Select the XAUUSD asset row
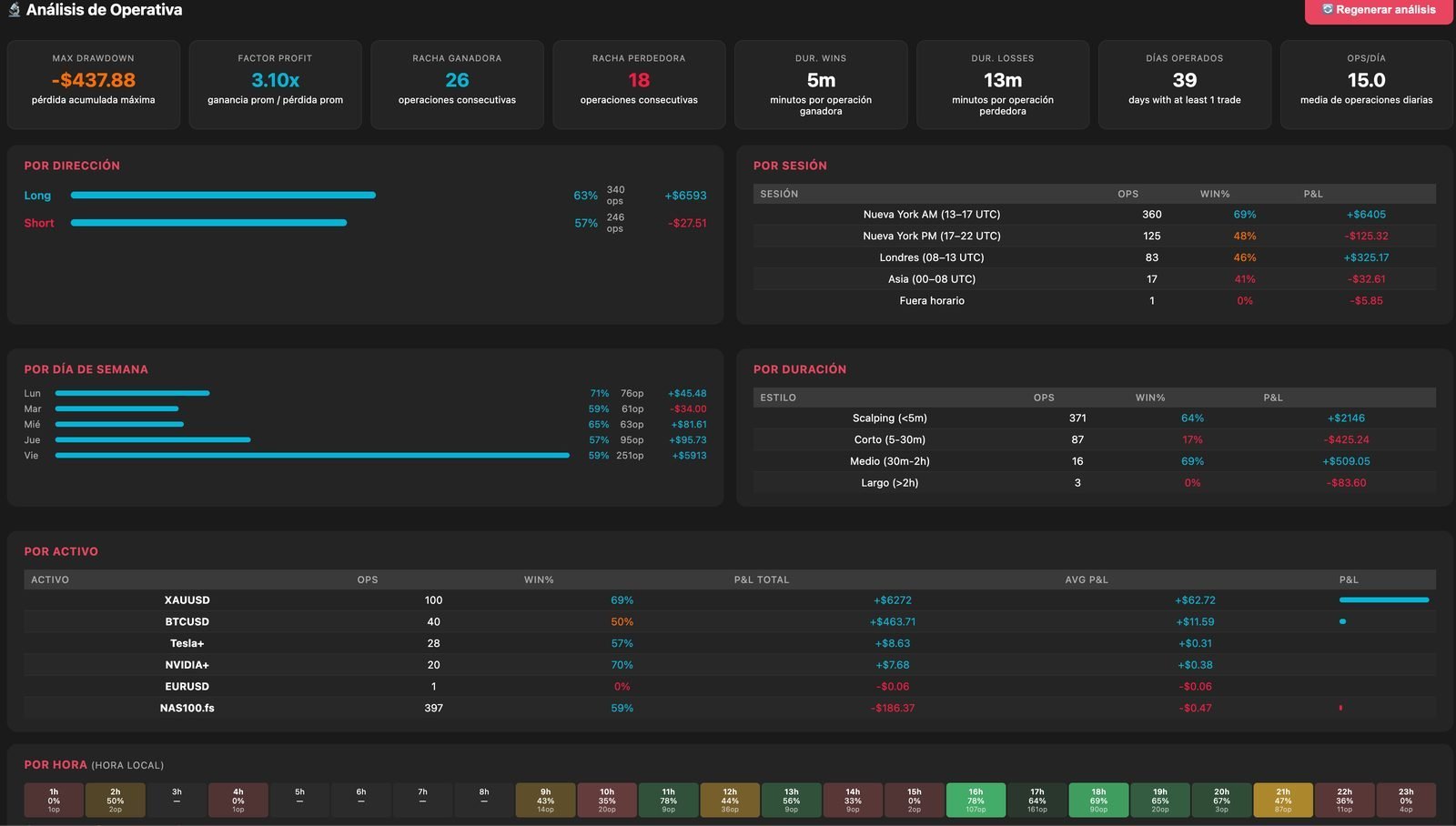Image resolution: width=1456 pixels, height=826 pixels. coord(730,600)
